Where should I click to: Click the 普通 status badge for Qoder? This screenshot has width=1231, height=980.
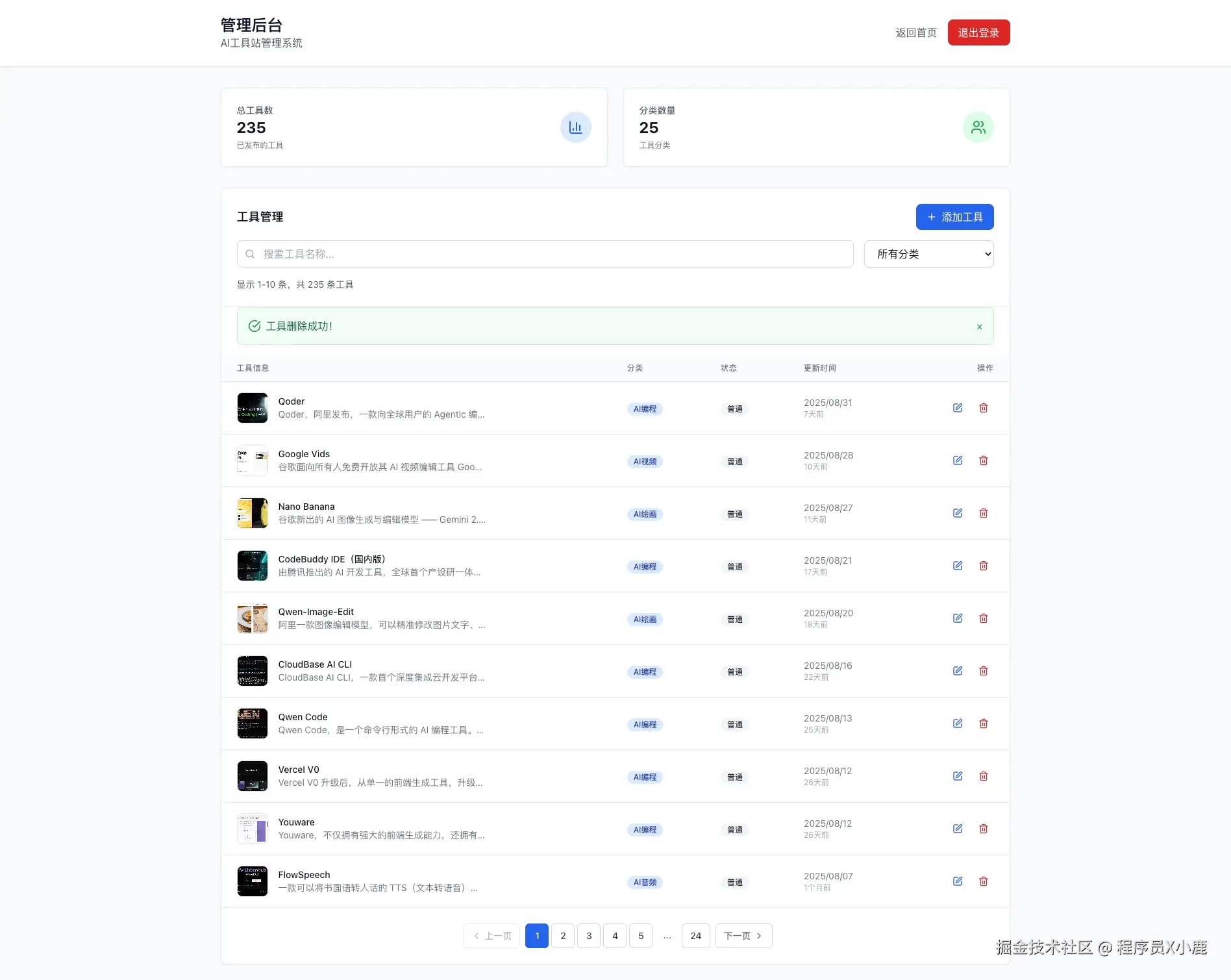[735, 409]
